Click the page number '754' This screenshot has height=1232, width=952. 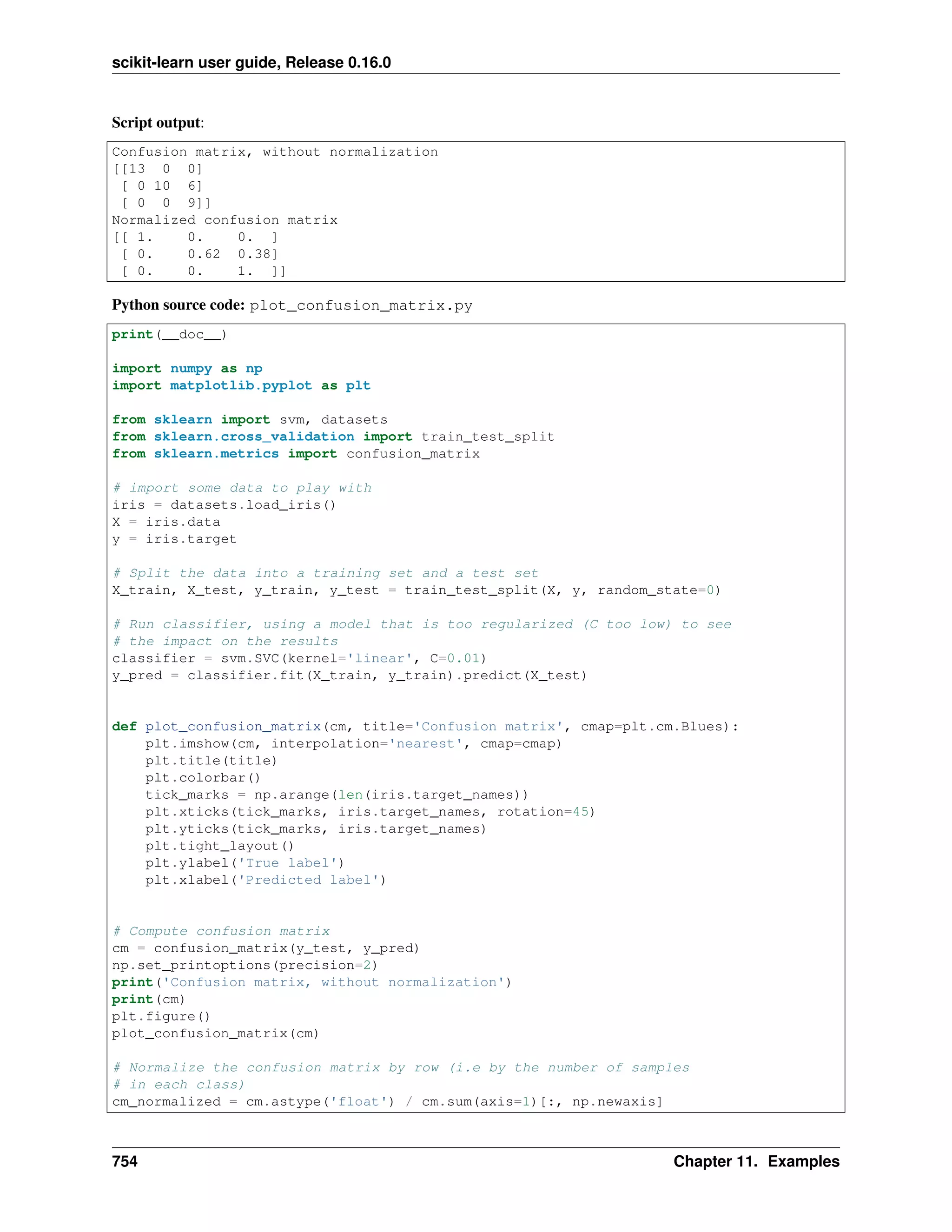125,1161
